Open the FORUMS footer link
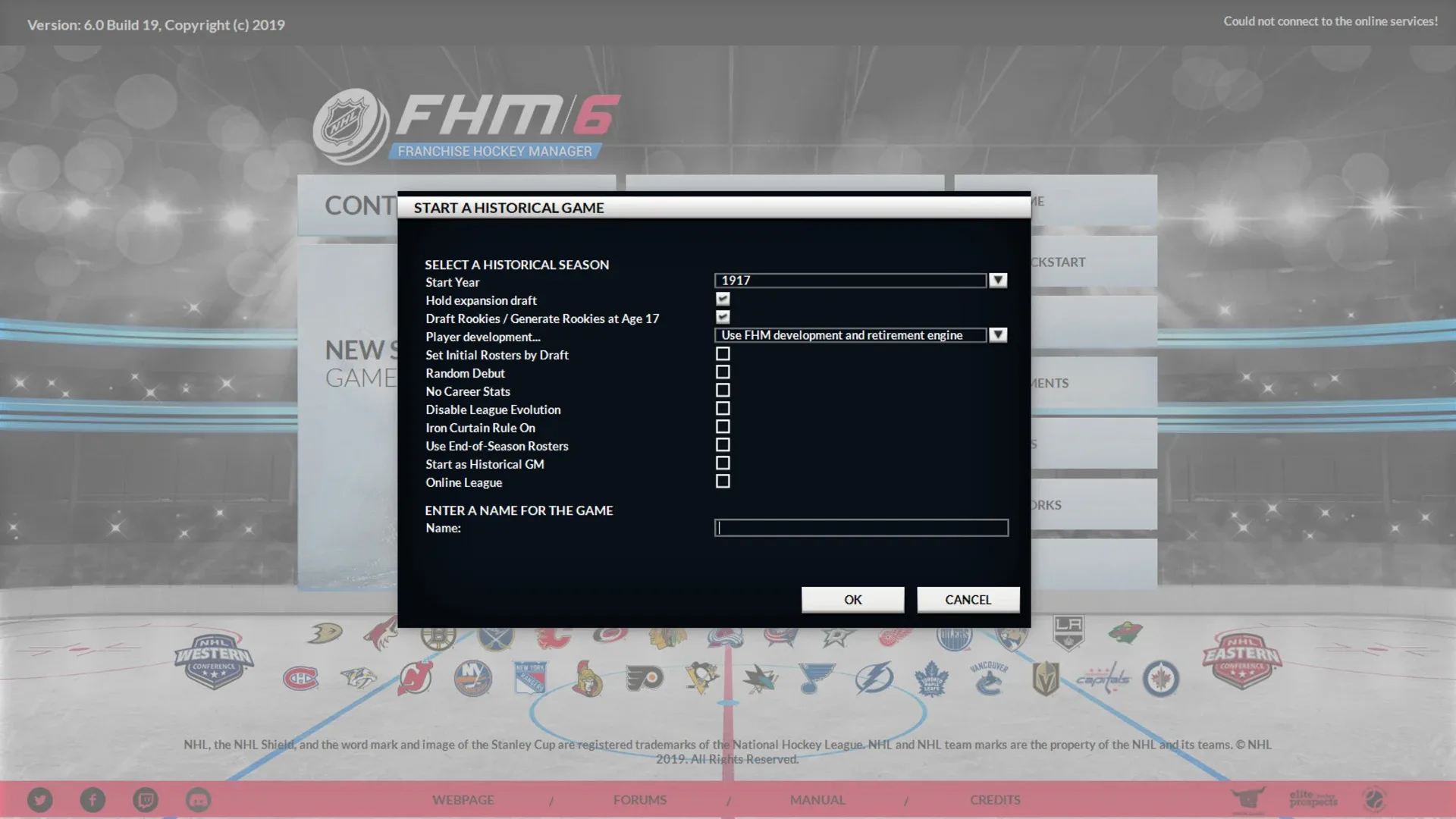 tap(640, 800)
